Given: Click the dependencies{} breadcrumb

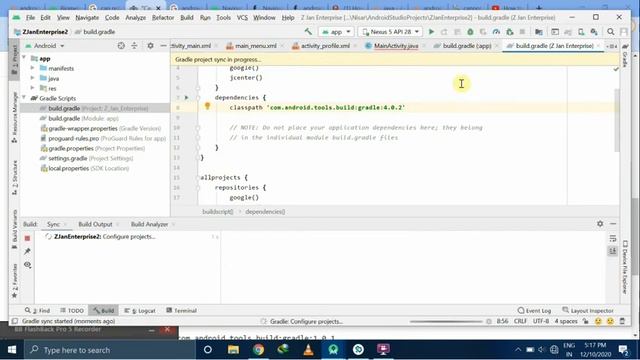Looking at the screenshot, I should pos(265,212).
